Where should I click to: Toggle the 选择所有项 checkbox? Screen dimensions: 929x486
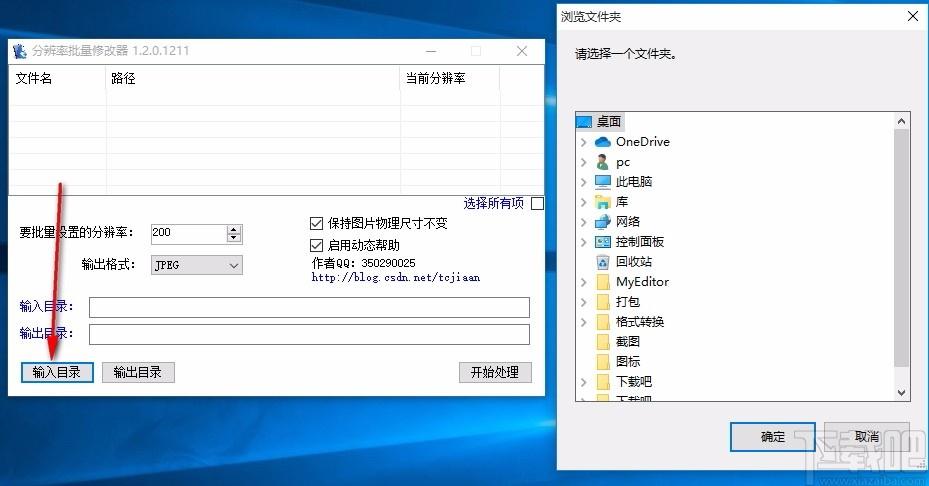point(537,203)
